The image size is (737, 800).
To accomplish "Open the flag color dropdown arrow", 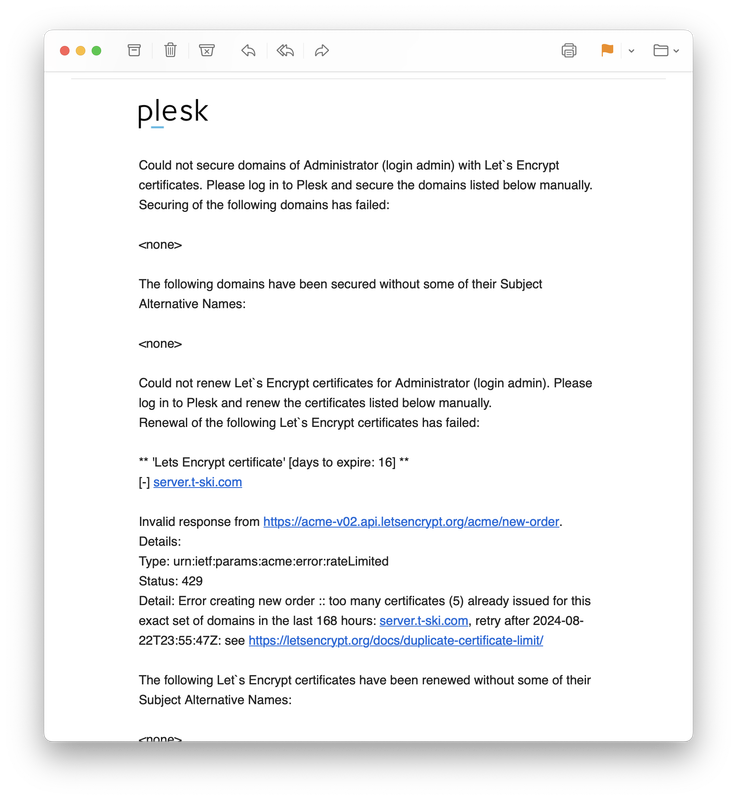I will (x=631, y=51).
